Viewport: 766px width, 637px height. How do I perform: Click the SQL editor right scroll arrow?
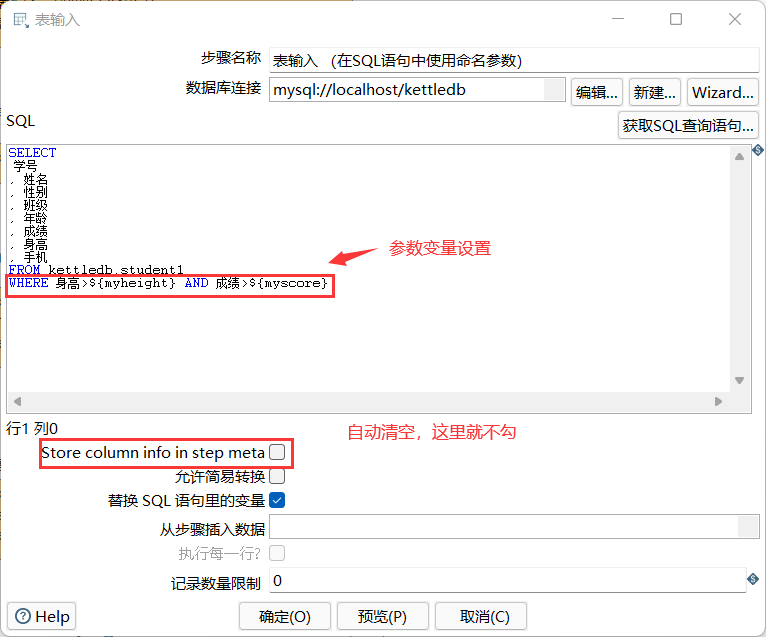tap(718, 401)
